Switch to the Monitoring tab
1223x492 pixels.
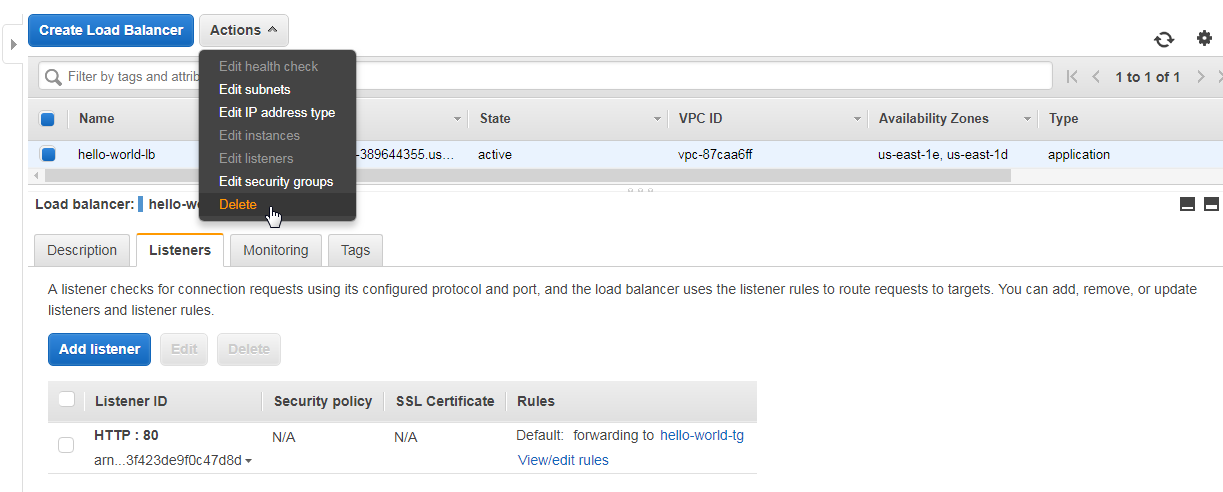coord(276,250)
